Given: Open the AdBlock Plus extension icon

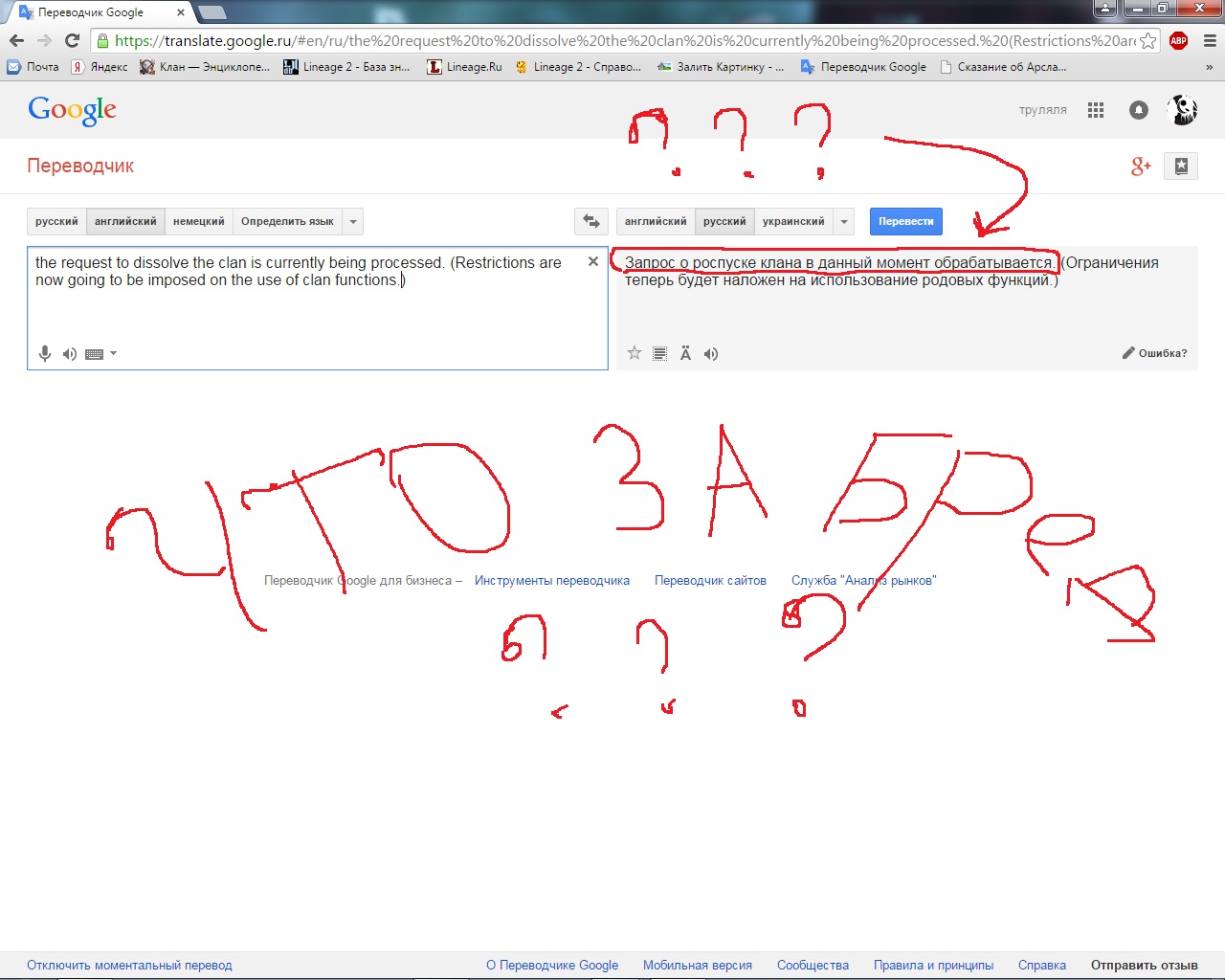Looking at the screenshot, I should coord(1178,40).
